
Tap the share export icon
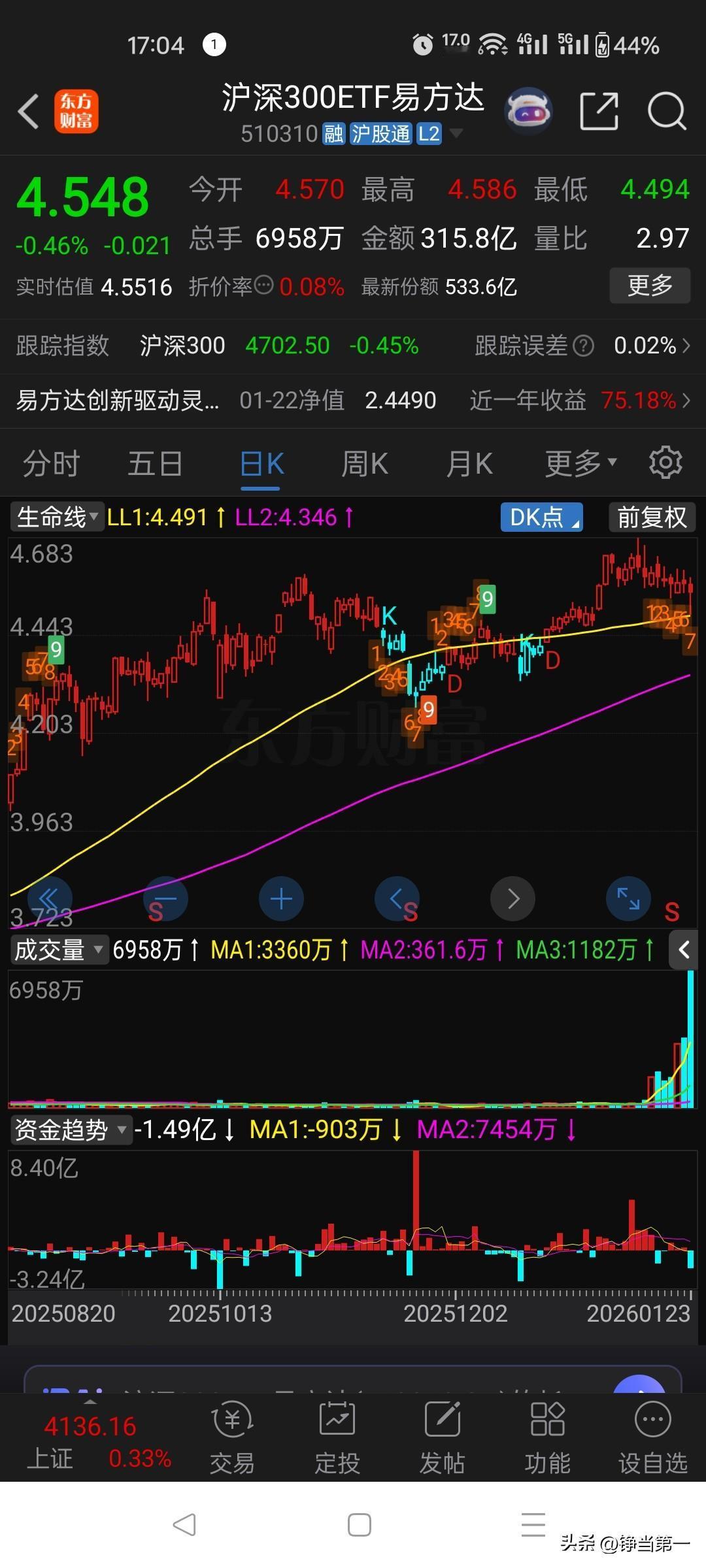coord(599,111)
